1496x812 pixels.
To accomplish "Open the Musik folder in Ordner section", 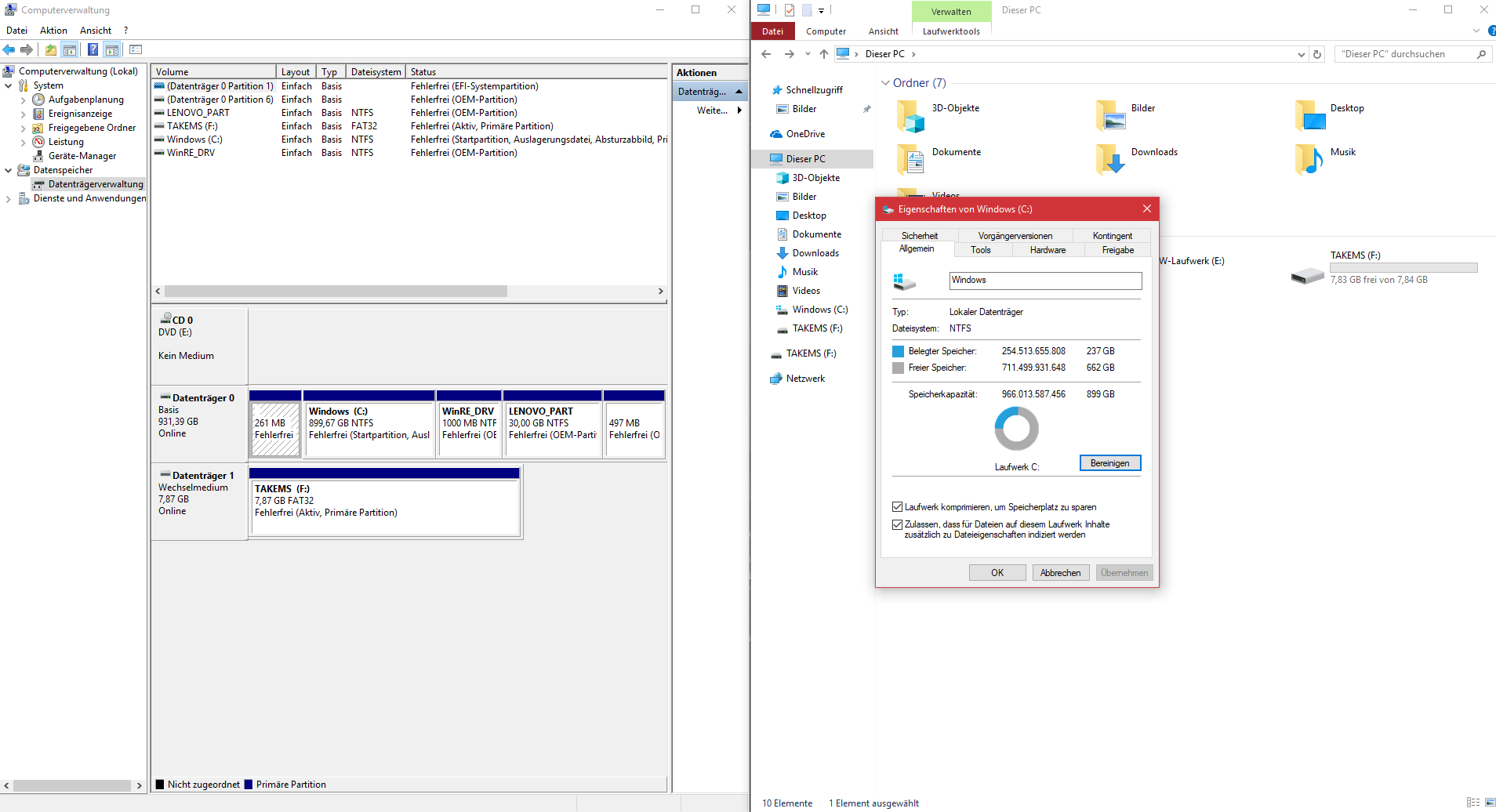I will (x=1325, y=159).
